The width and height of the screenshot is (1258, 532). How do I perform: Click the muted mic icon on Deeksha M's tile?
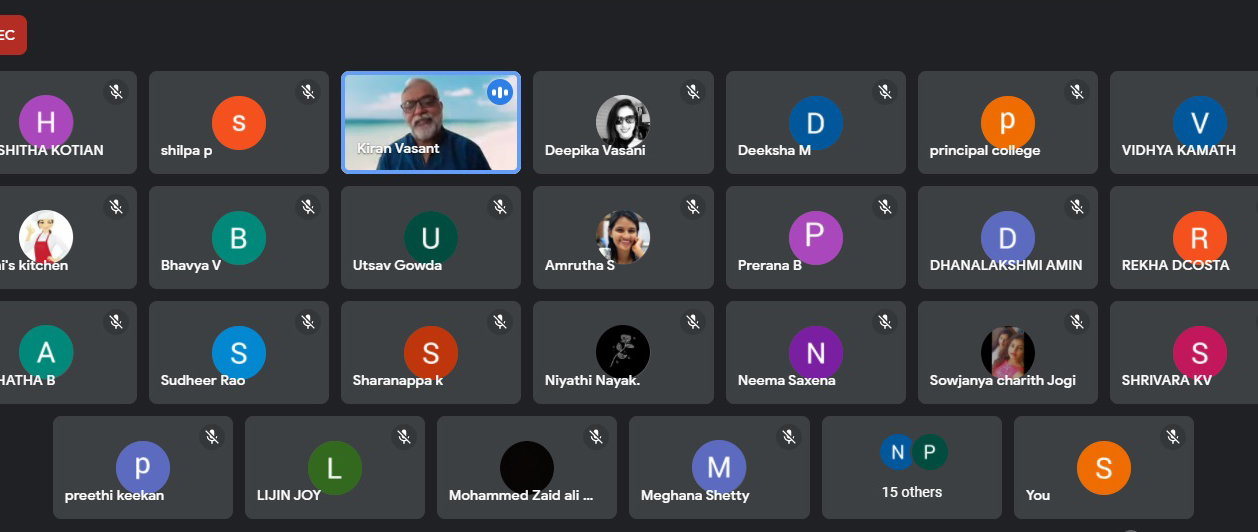[885, 92]
